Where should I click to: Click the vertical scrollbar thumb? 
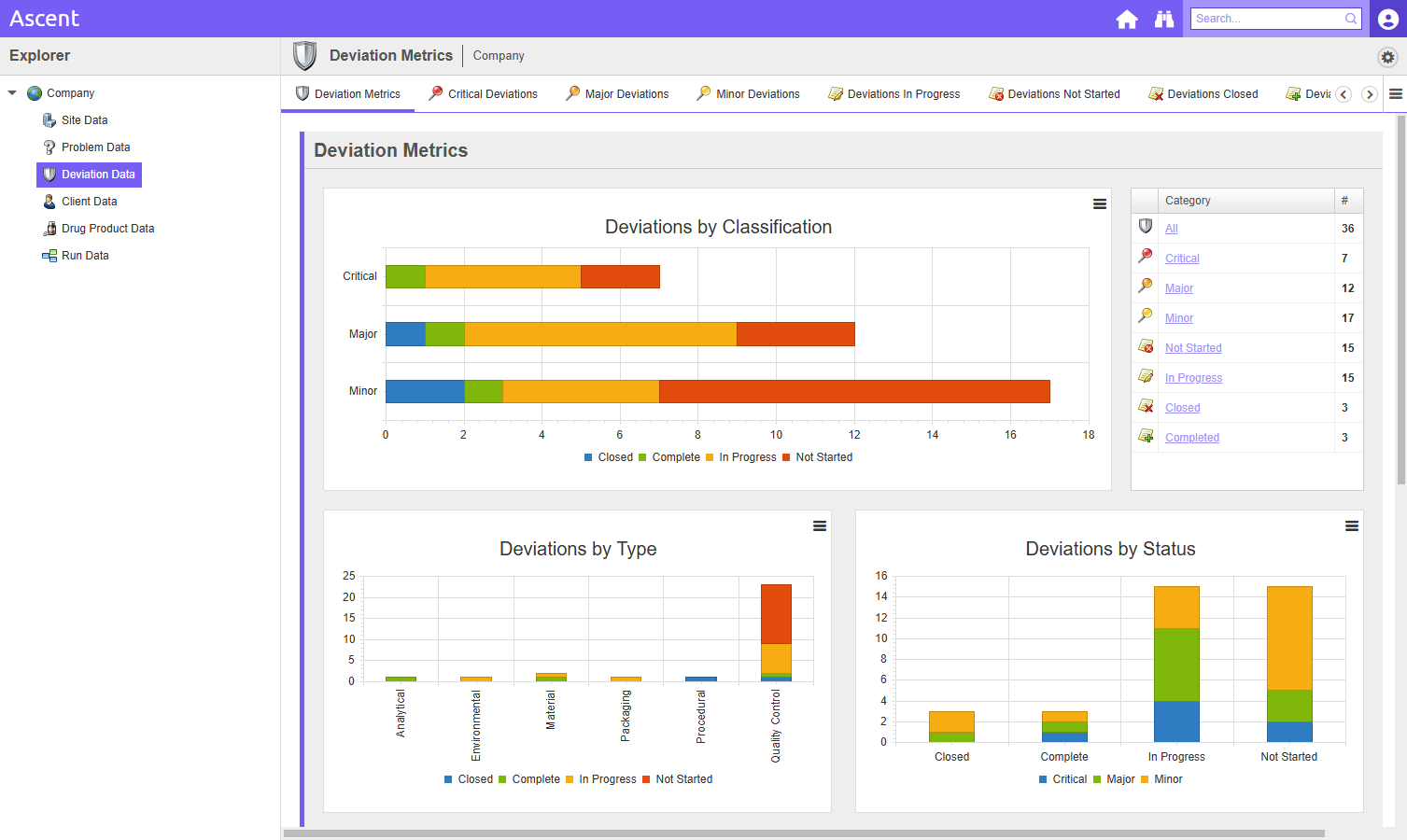pyautogui.click(x=1401, y=299)
